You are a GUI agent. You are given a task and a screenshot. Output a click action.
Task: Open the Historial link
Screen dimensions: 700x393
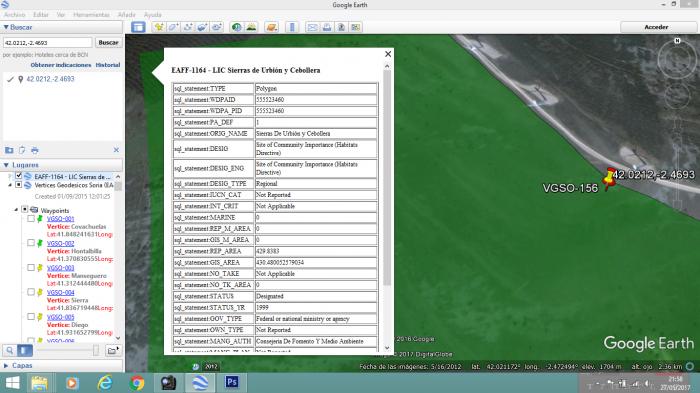(108, 65)
